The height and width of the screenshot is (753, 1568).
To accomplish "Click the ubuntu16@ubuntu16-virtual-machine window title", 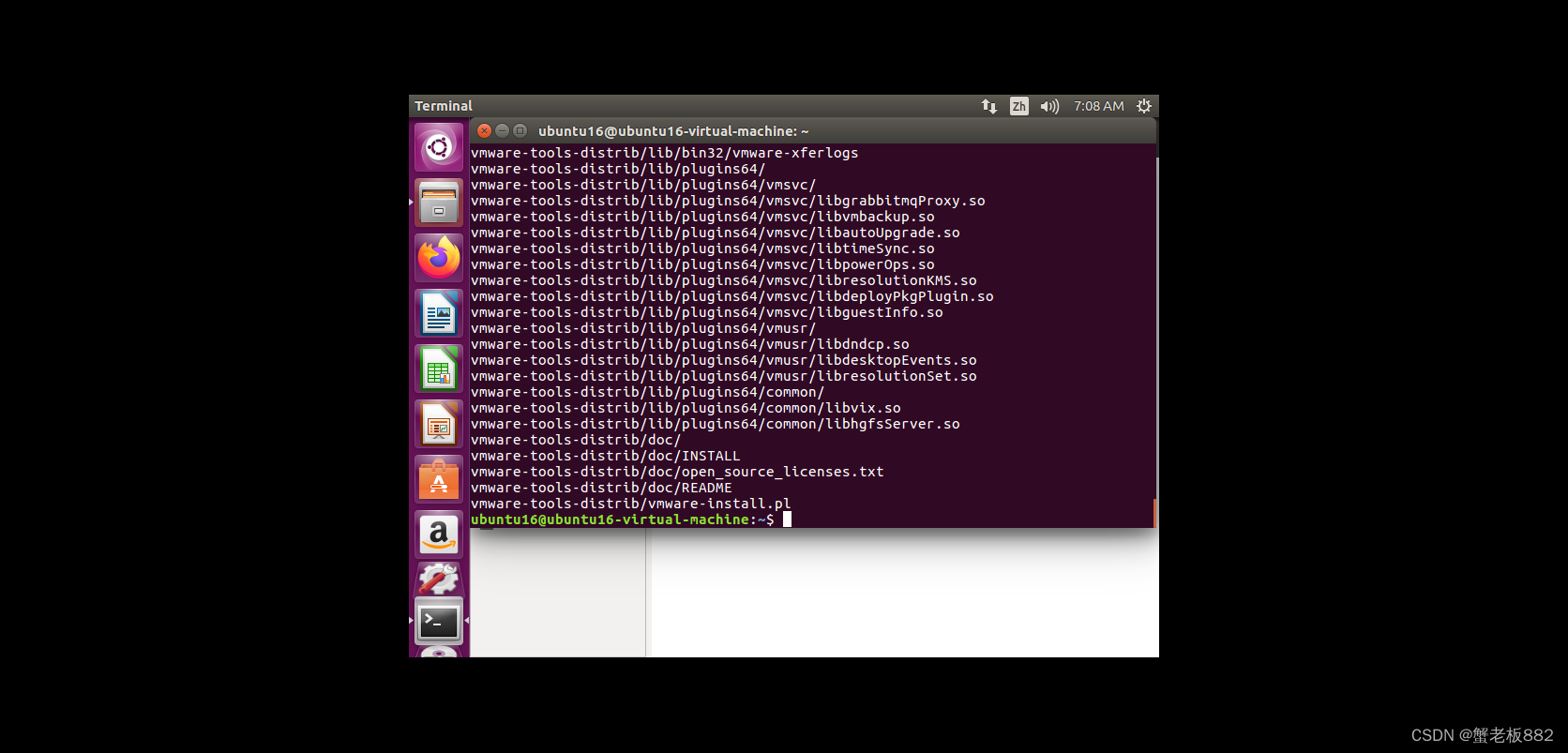I will [673, 131].
